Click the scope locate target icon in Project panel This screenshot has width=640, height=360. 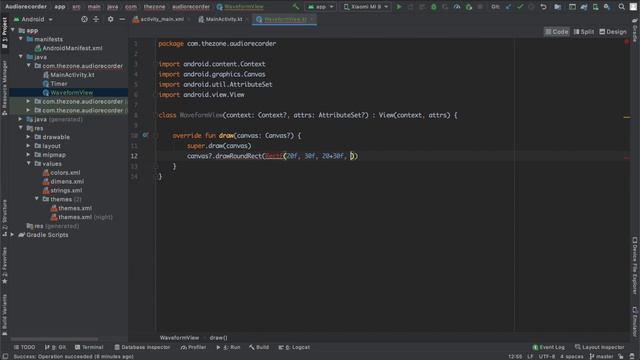click(84, 19)
